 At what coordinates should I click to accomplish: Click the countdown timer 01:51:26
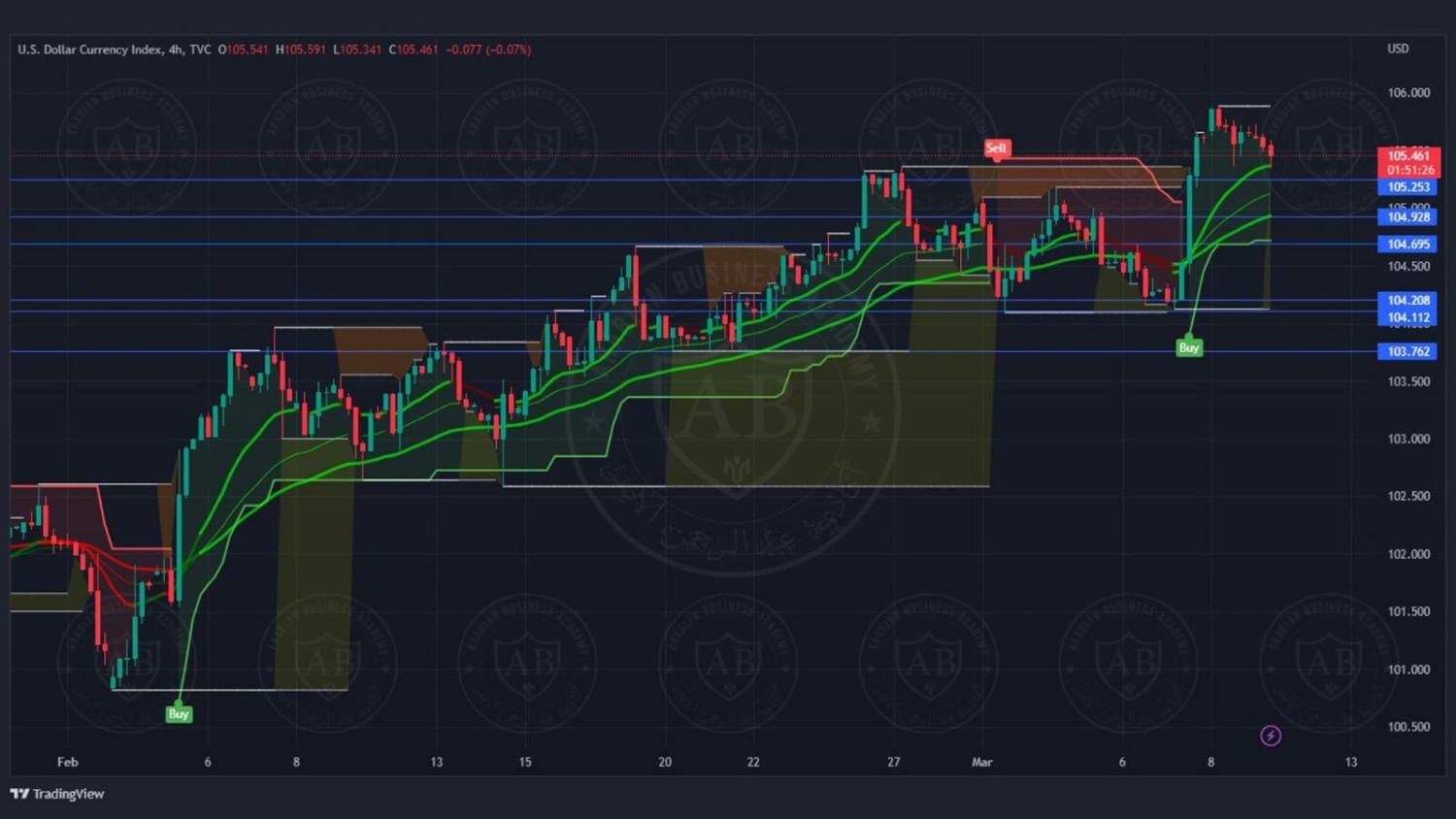[x=1410, y=170]
